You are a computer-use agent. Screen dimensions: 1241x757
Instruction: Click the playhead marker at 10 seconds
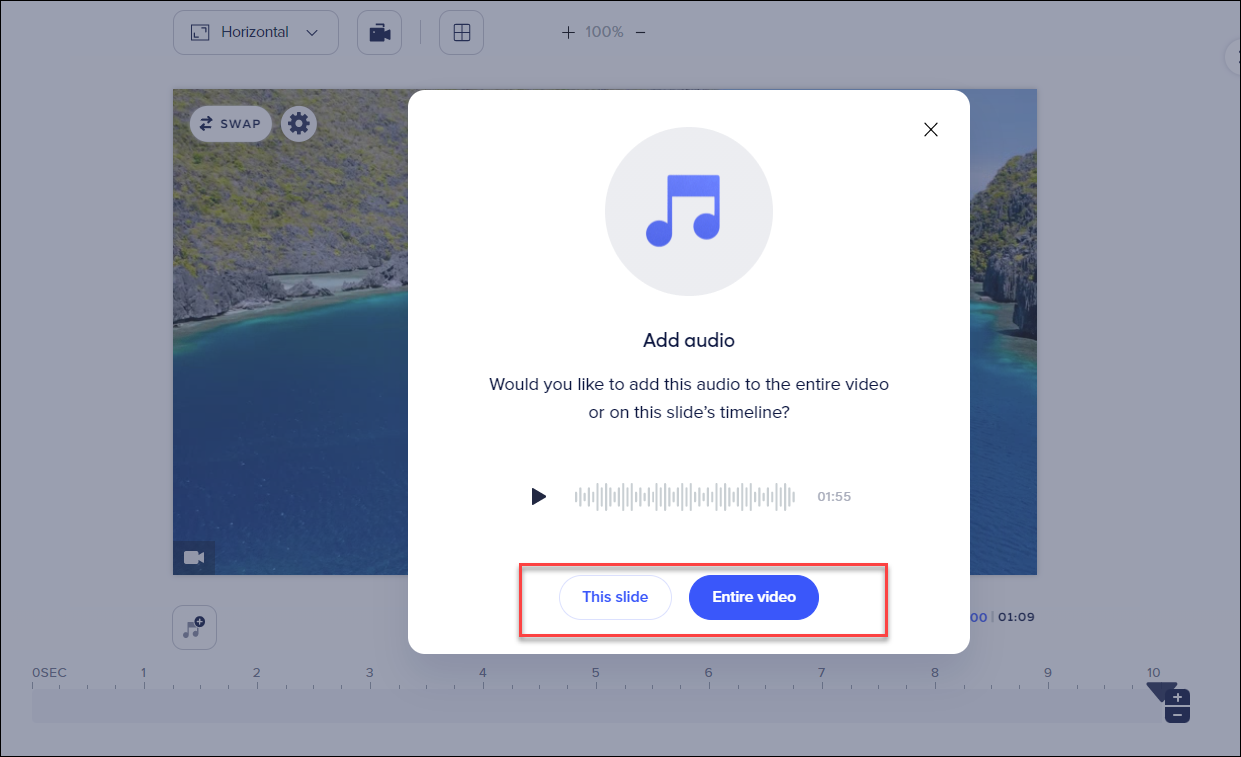point(1158,691)
